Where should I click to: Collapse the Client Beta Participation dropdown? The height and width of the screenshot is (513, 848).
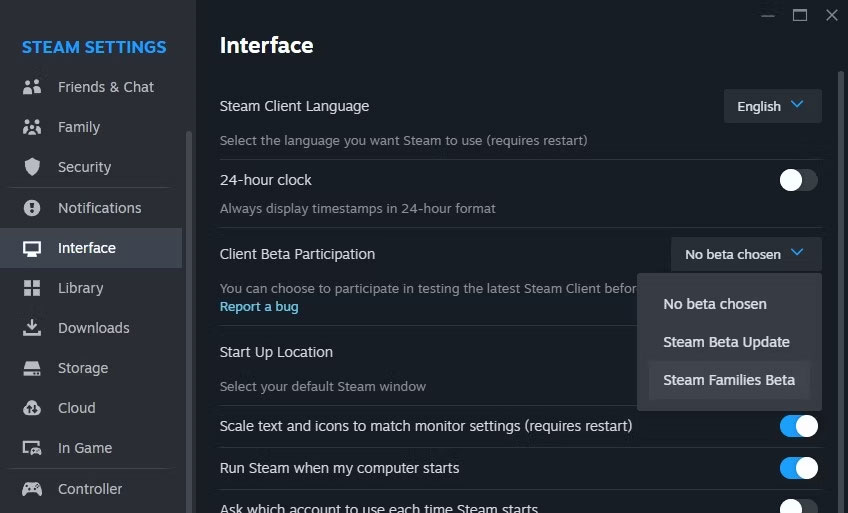point(746,254)
